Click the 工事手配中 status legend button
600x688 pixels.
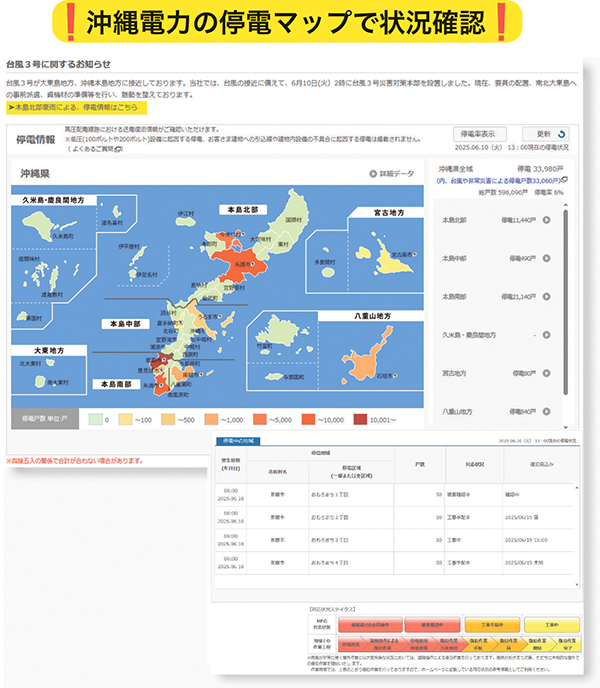(492, 624)
